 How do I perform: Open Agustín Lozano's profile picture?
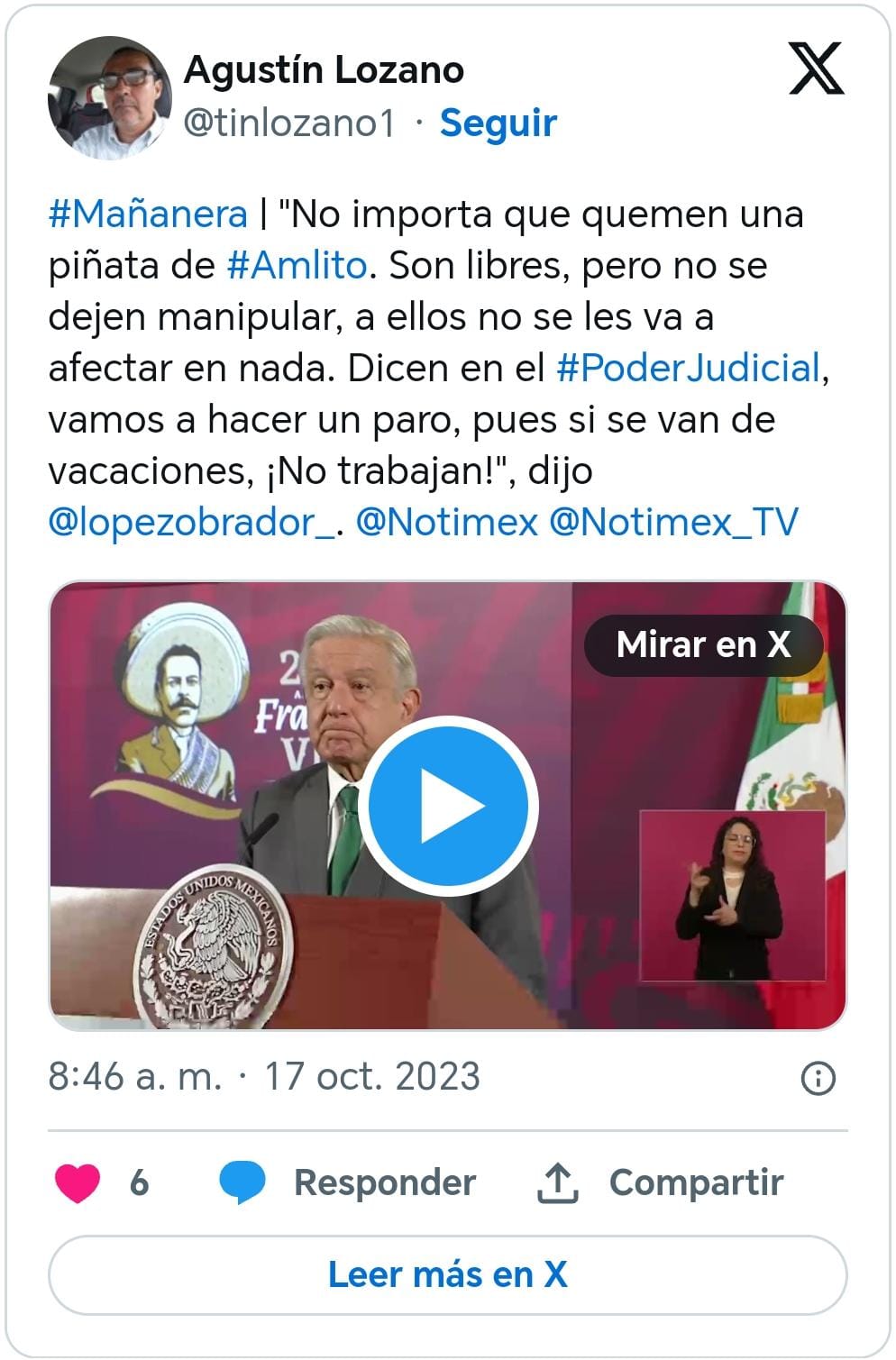click(x=109, y=97)
